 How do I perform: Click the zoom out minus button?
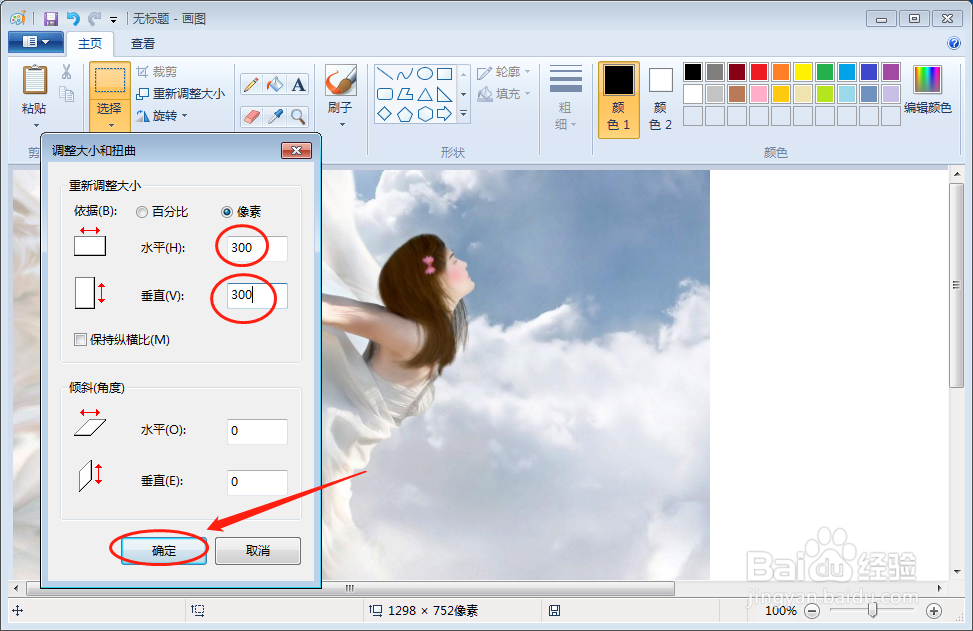(812, 611)
